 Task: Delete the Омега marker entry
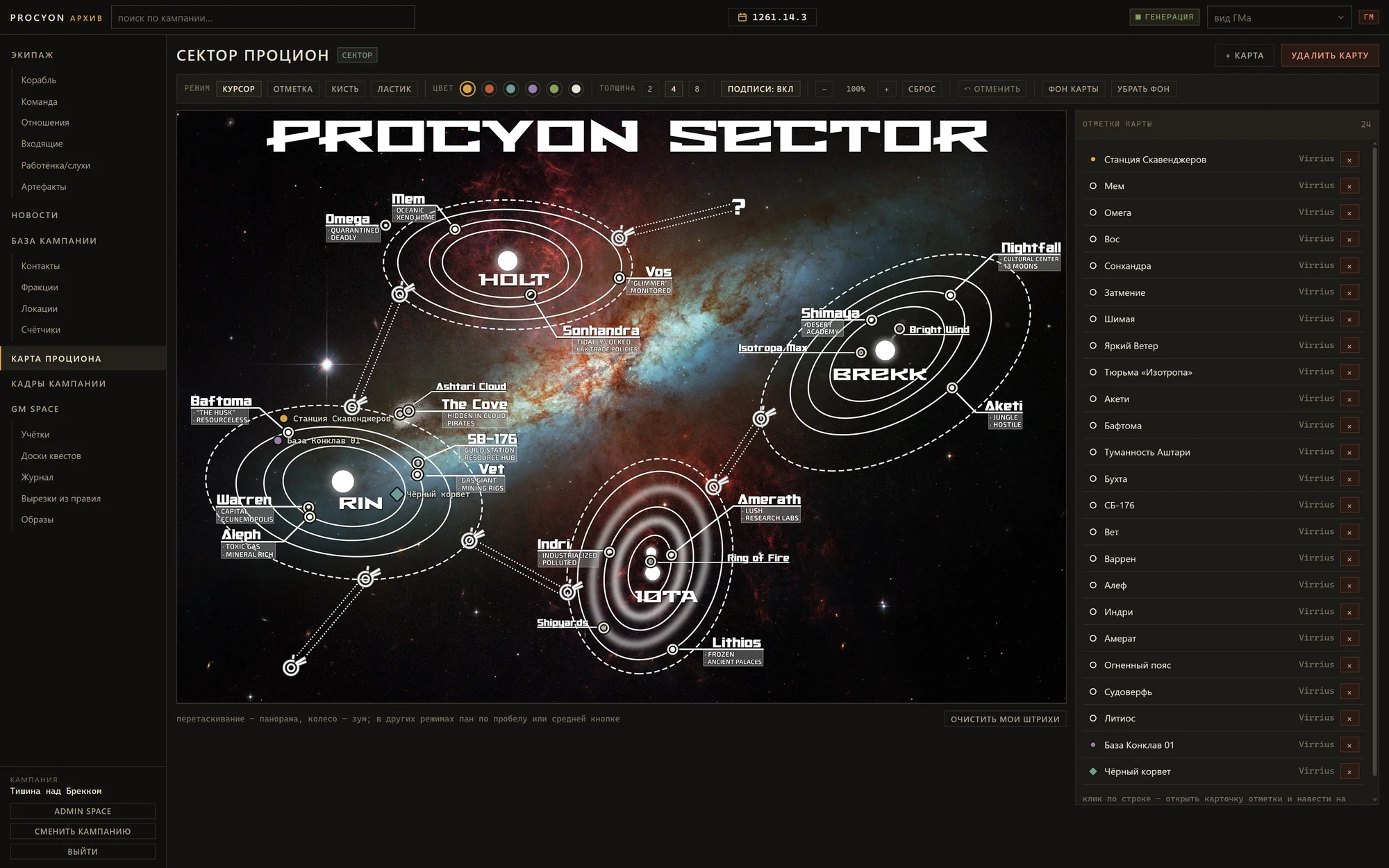tap(1349, 212)
